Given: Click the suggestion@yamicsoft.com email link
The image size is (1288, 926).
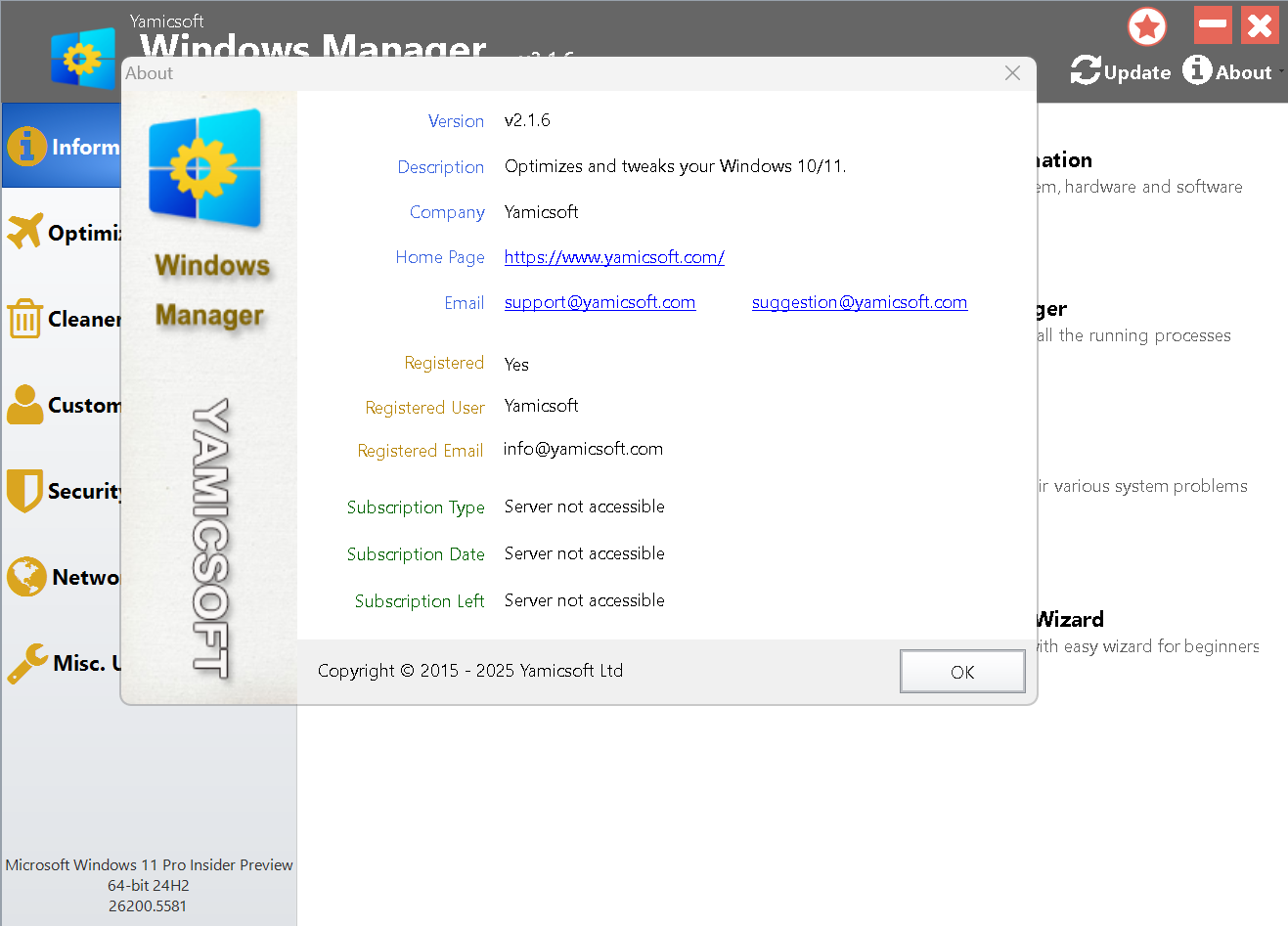Looking at the screenshot, I should [860, 302].
